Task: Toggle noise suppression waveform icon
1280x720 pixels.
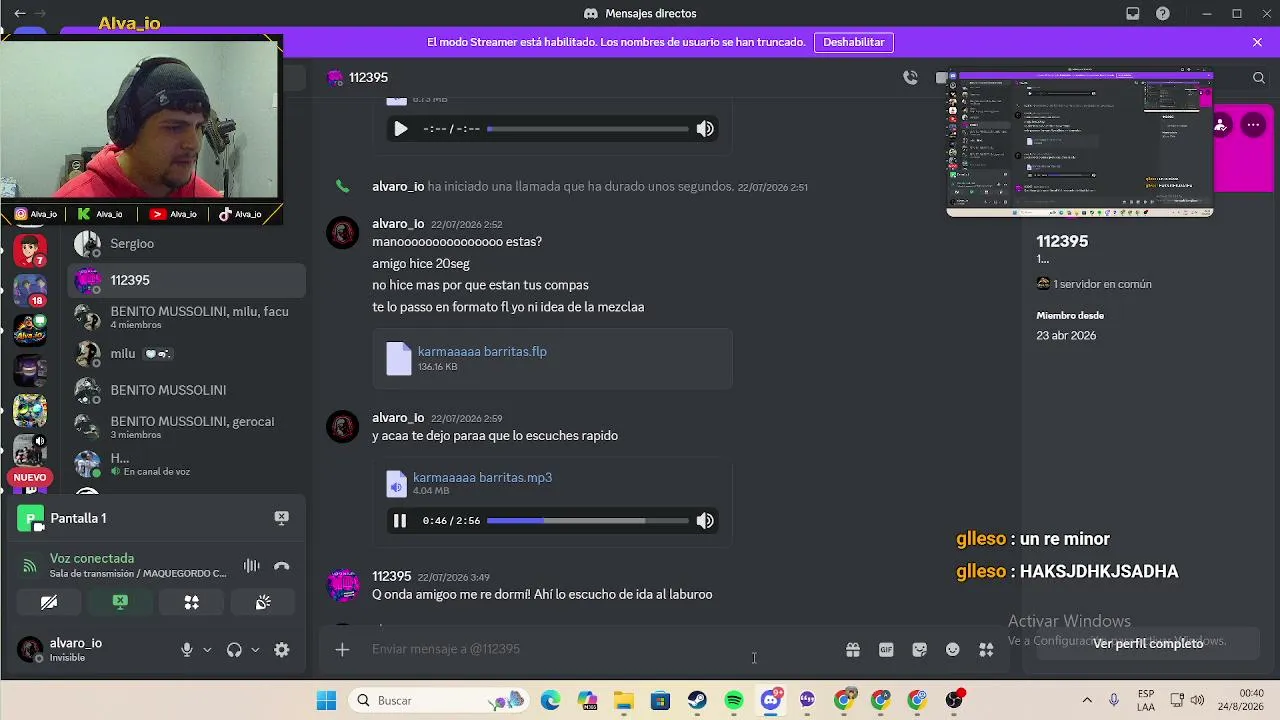Action: click(251, 566)
